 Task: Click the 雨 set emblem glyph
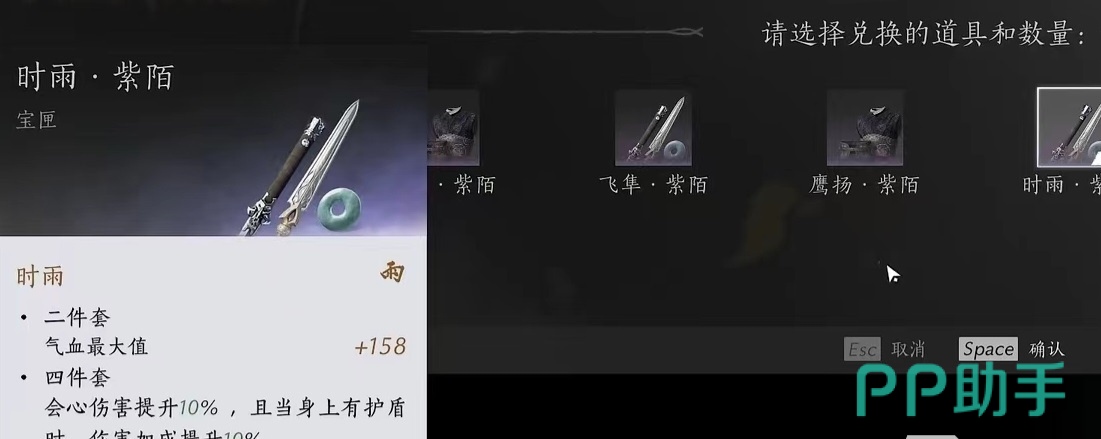click(392, 273)
